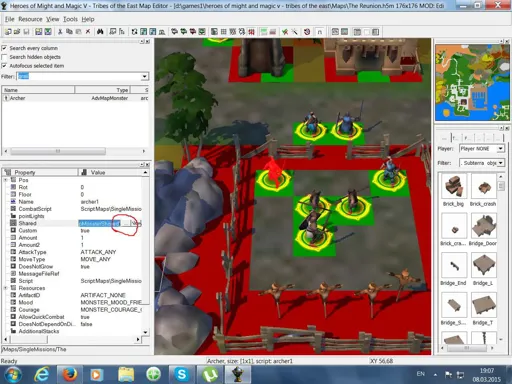The image size is (512, 384).
Task: Click the Property column header
Action: tap(40, 172)
